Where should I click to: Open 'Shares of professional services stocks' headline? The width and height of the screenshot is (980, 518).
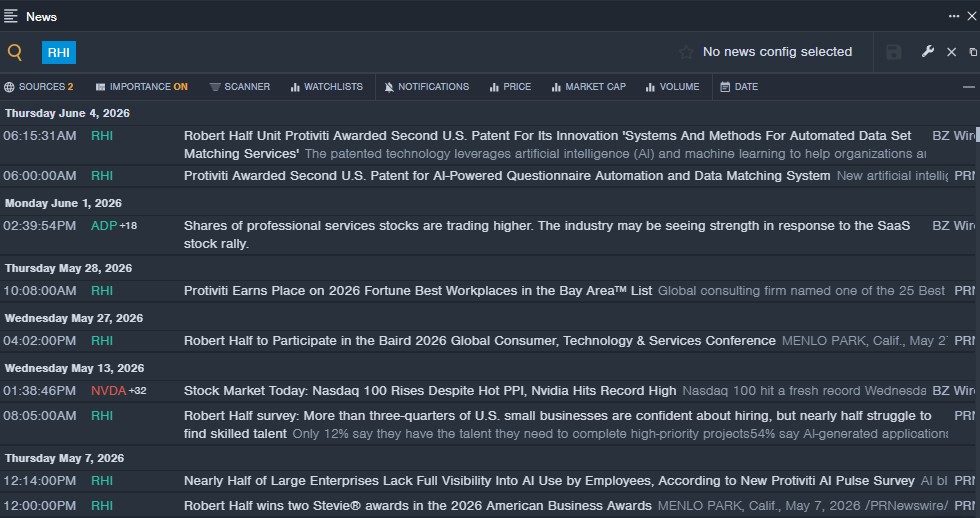pyautogui.click(x=547, y=234)
